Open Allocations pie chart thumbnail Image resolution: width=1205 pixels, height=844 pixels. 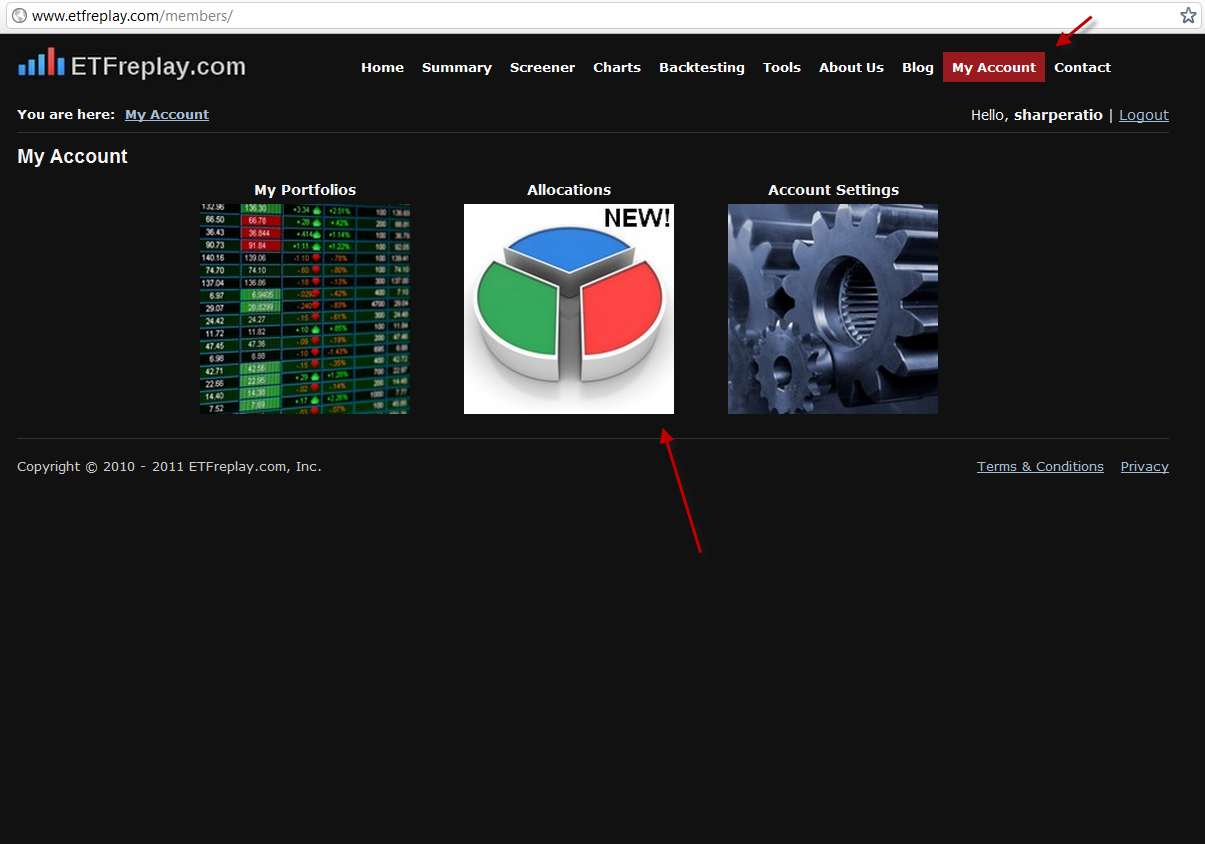coord(569,309)
